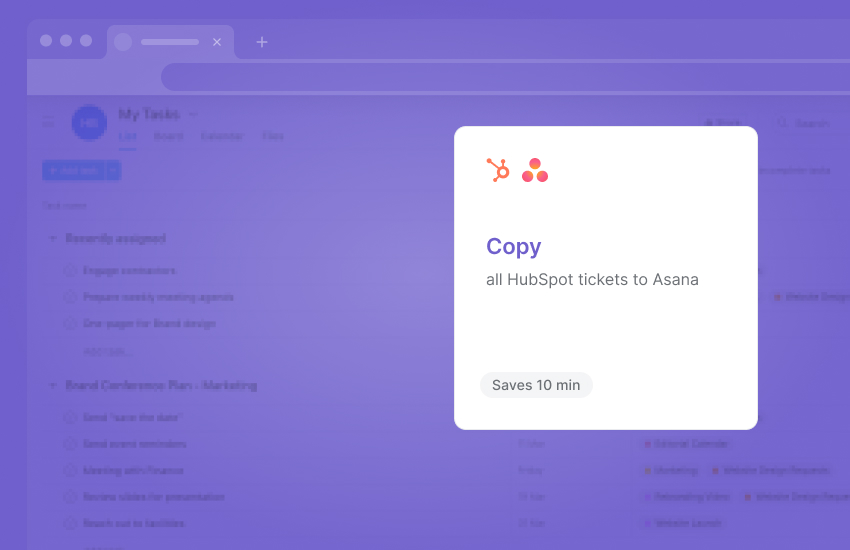Click the profile avatar beside My Tasks
The height and width of the screenshot is (550, 850).
point(89,122)
